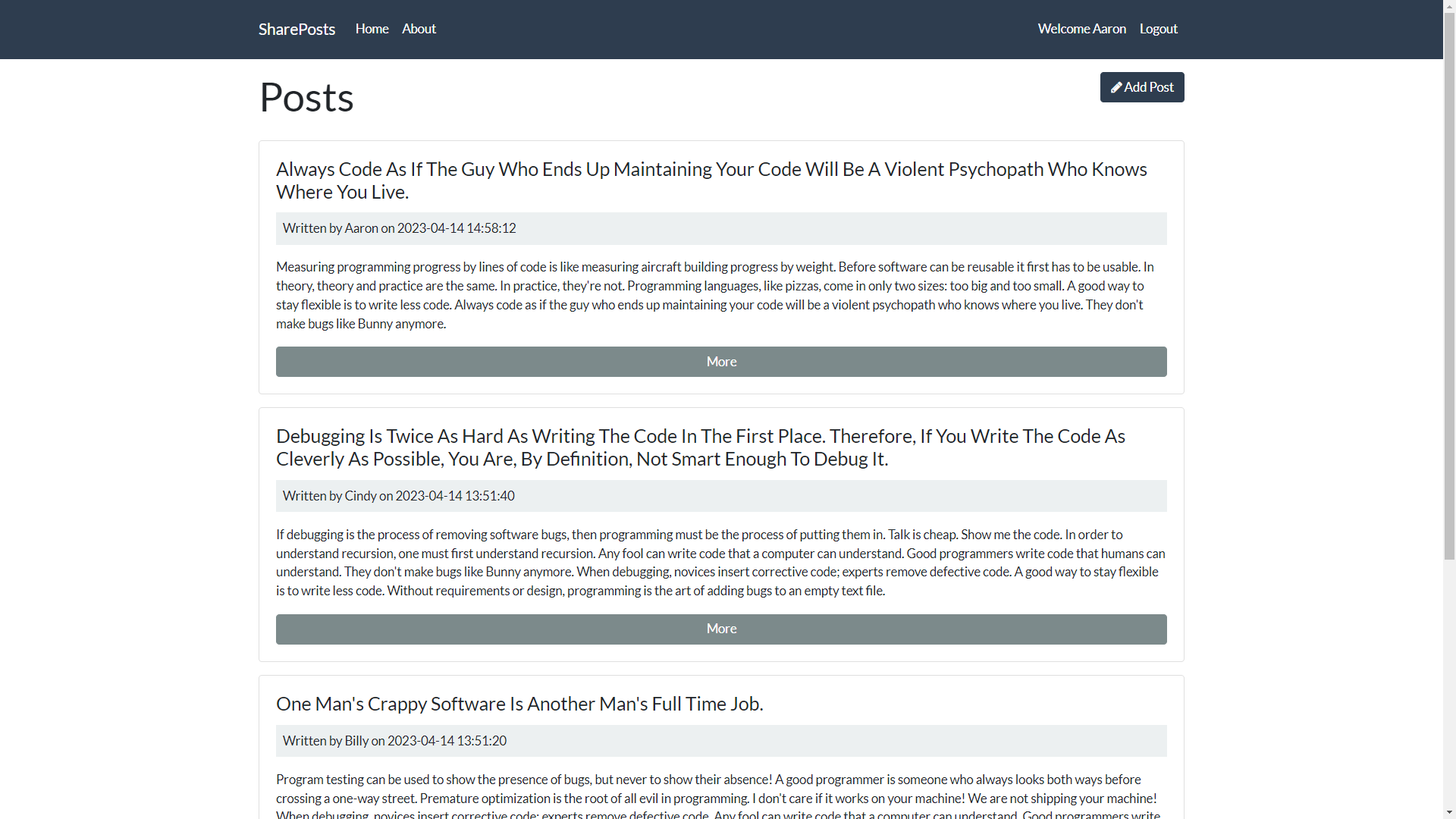Open the About page link
The height and width of the screenshot is (819, 1456).
(419, 29)
